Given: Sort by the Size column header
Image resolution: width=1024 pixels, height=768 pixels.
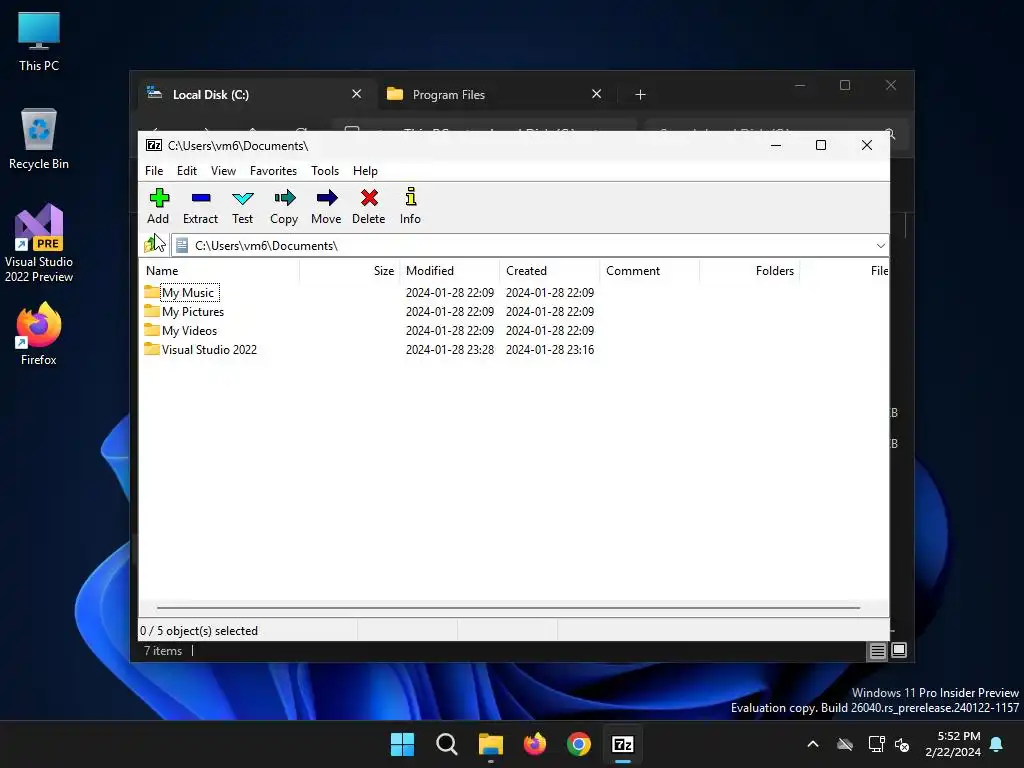Looking at the screenshot, I should coord(349,270).
